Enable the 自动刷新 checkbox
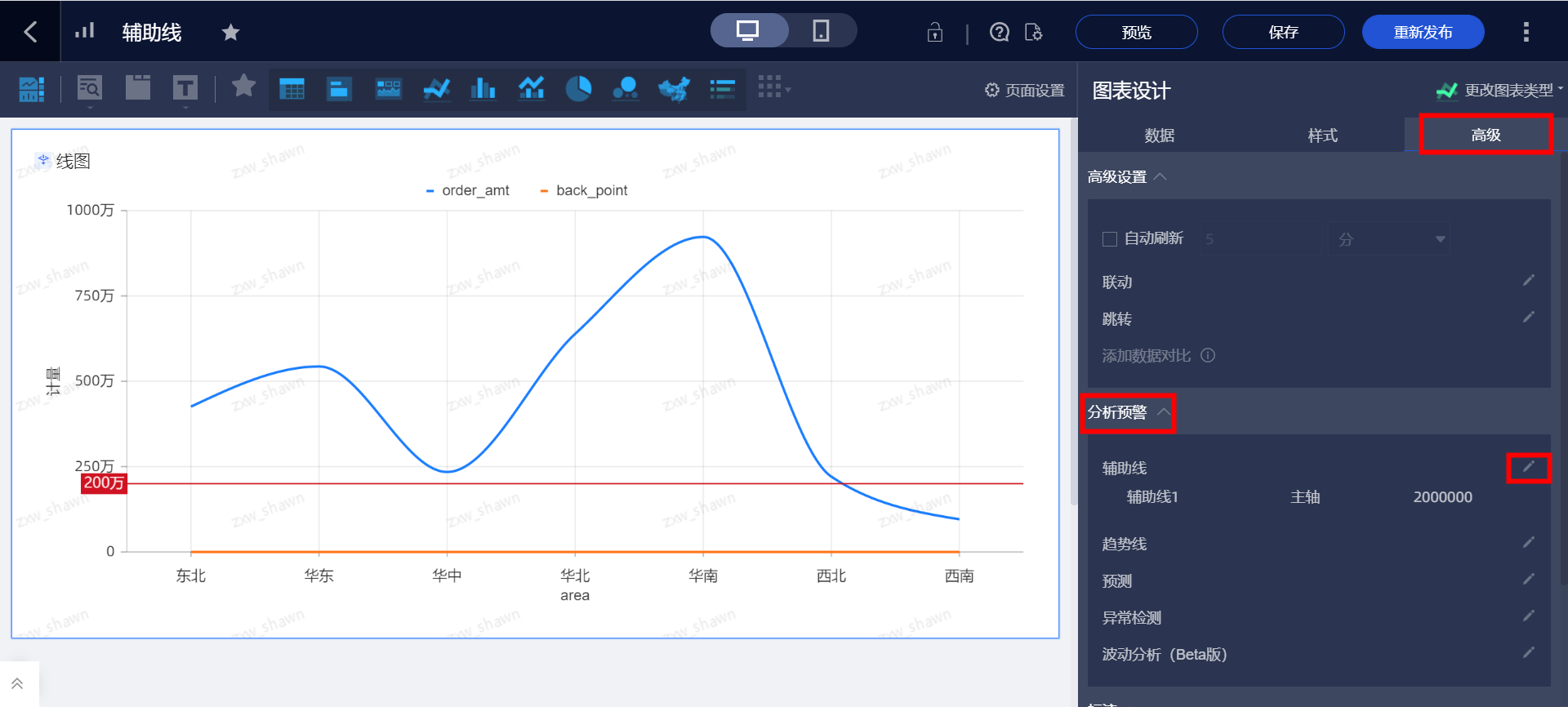 click(x=1110, y=239)
